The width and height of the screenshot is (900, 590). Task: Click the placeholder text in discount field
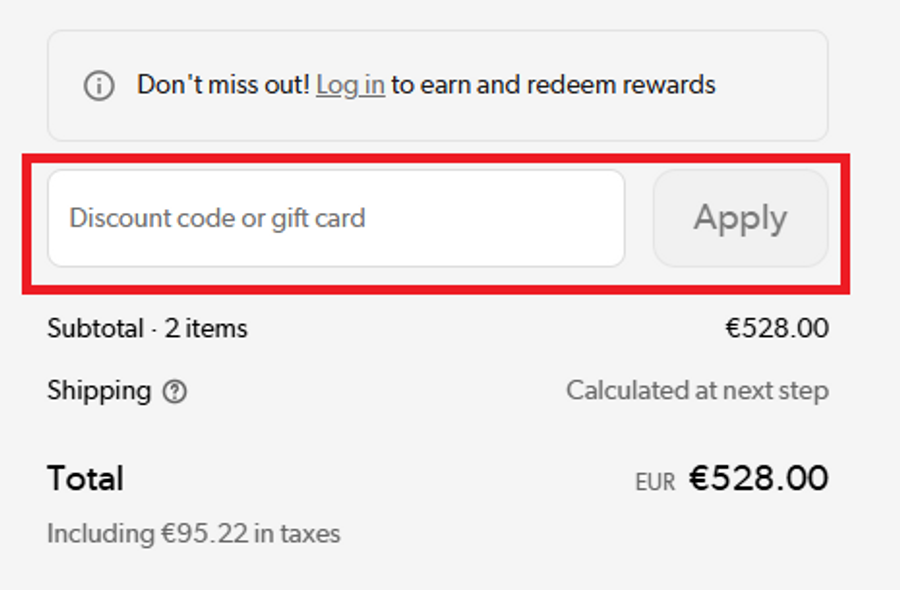click(x=217, y=218)
